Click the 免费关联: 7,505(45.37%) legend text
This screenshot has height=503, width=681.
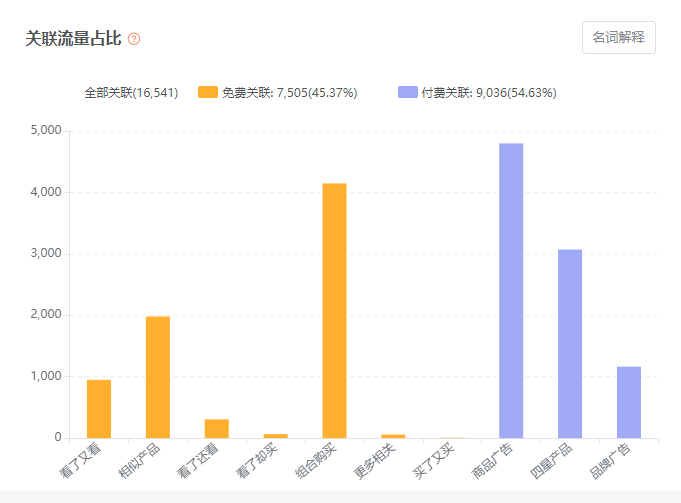coord(290,93)
